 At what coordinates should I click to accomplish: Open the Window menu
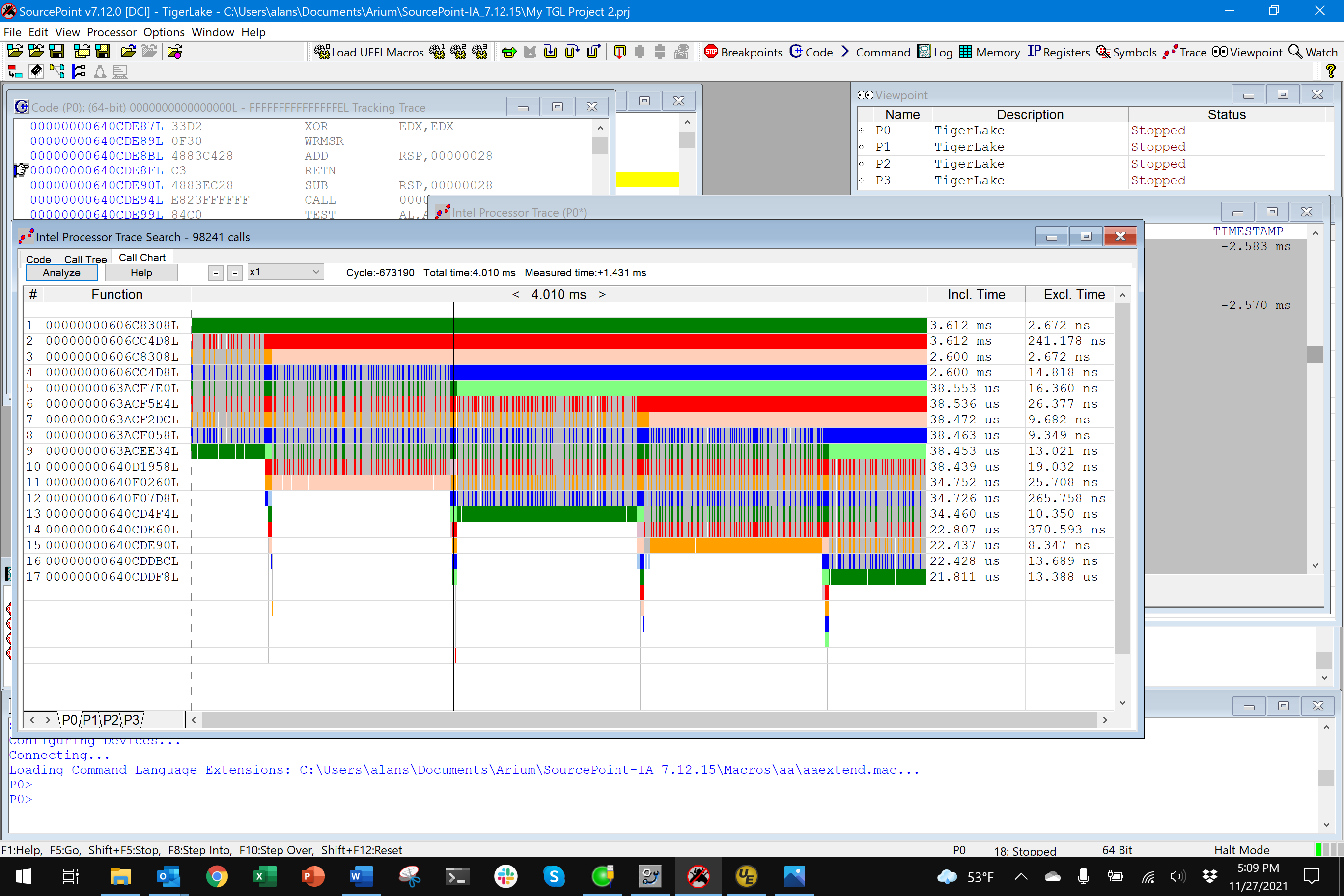(213, 32)
